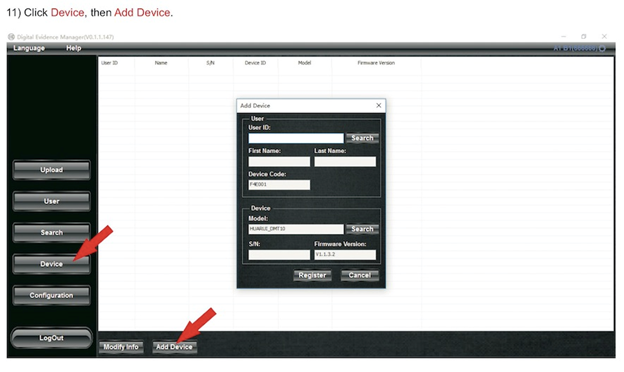This screenshot has height=372, width=624.
Task: Click the Name column header
Action: (161, 63)
